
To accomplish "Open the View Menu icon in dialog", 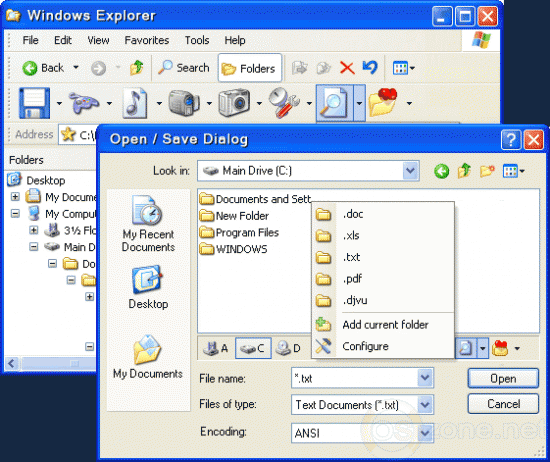I will click(x=514, y=171).
